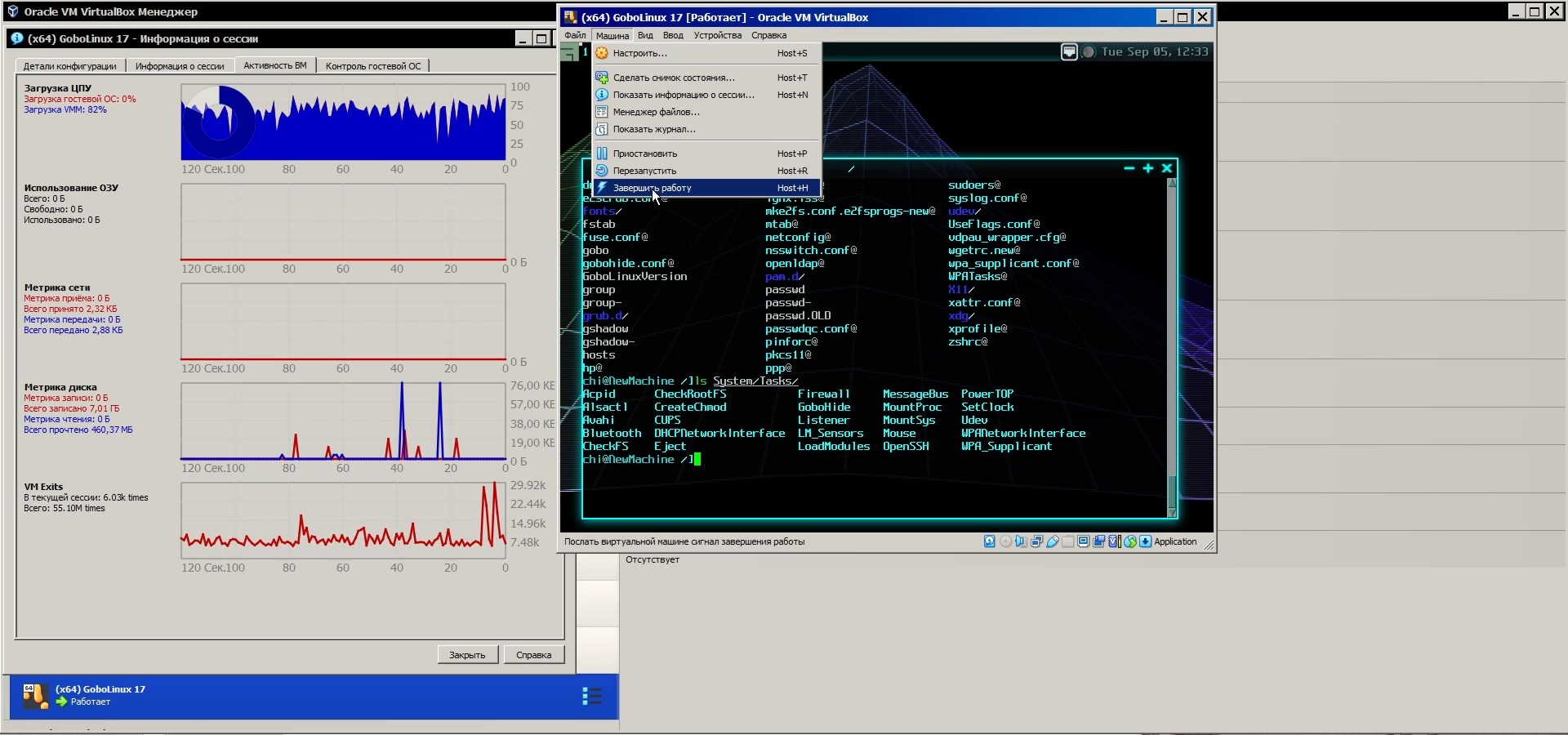Click Завершить работу menu item
Viewport: 1568px width, 735px height.
coord(652,188)
